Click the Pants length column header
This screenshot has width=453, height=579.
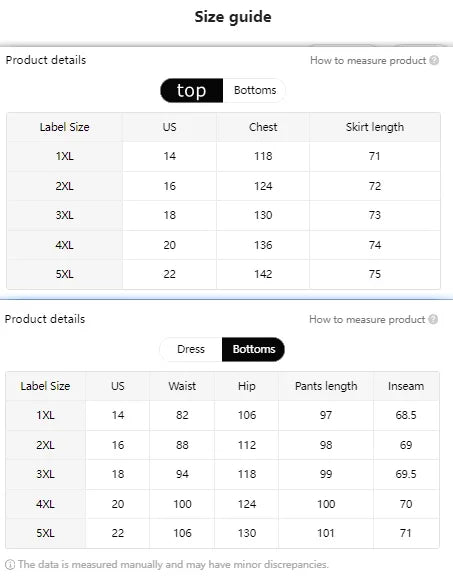pos(326,386)
